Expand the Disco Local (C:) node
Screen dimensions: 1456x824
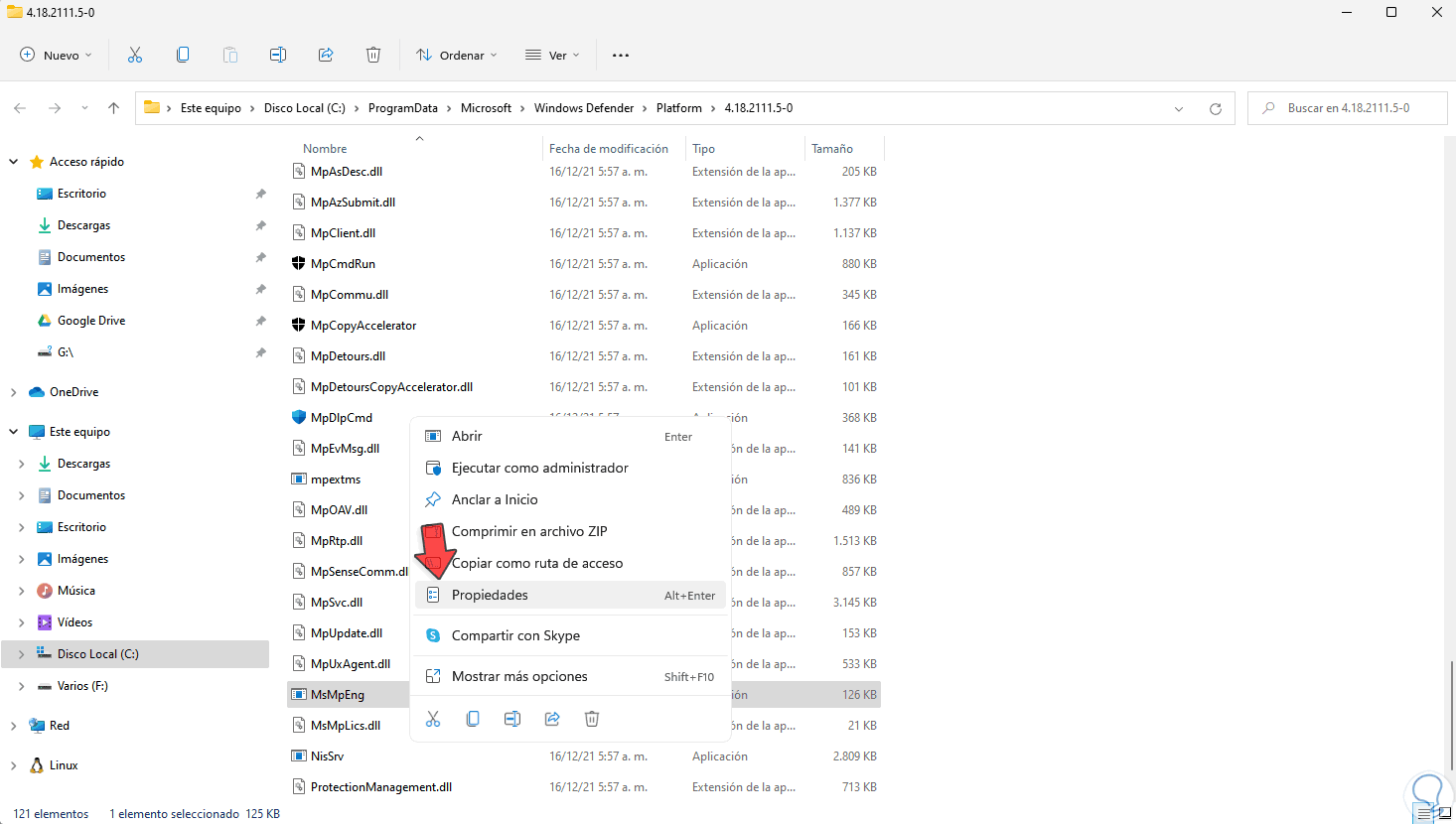click(22, 654)
